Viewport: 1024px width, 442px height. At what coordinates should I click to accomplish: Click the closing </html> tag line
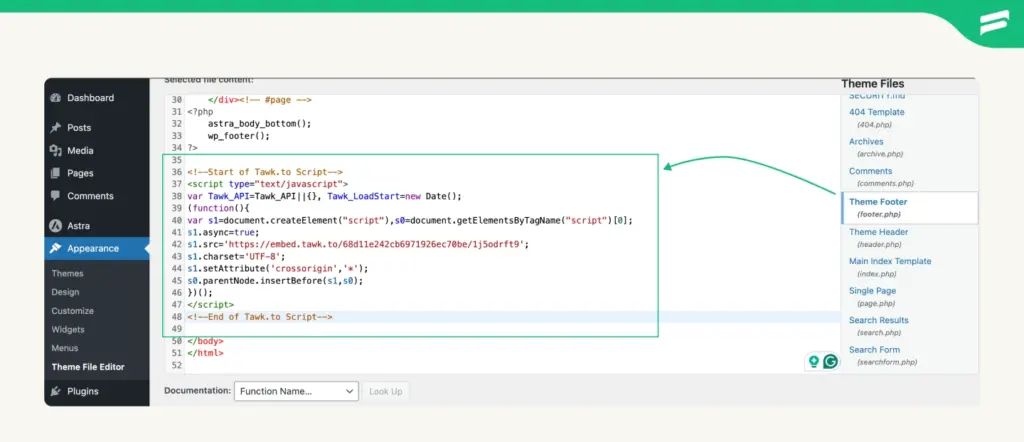205,353
